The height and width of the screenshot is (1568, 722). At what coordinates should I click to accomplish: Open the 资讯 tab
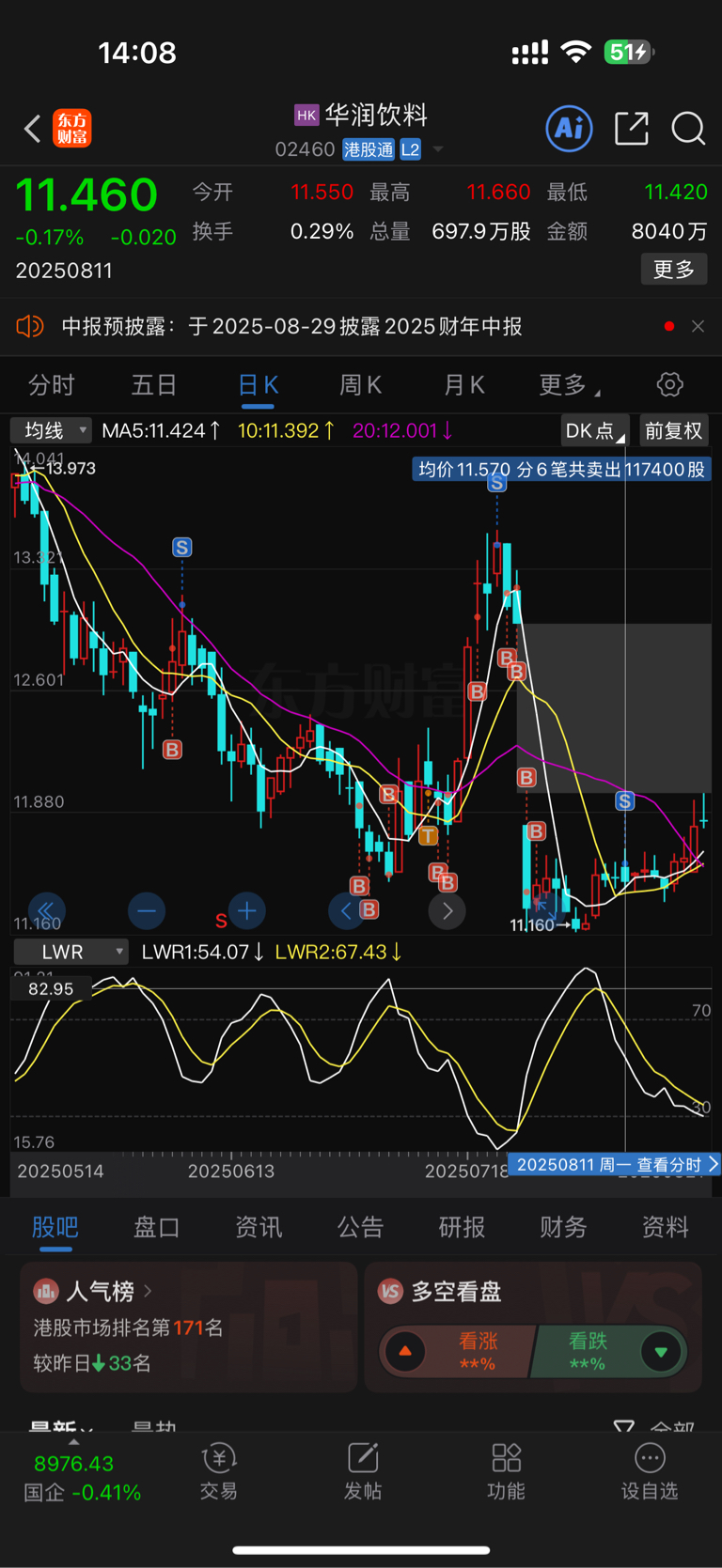coord(259,1226)
